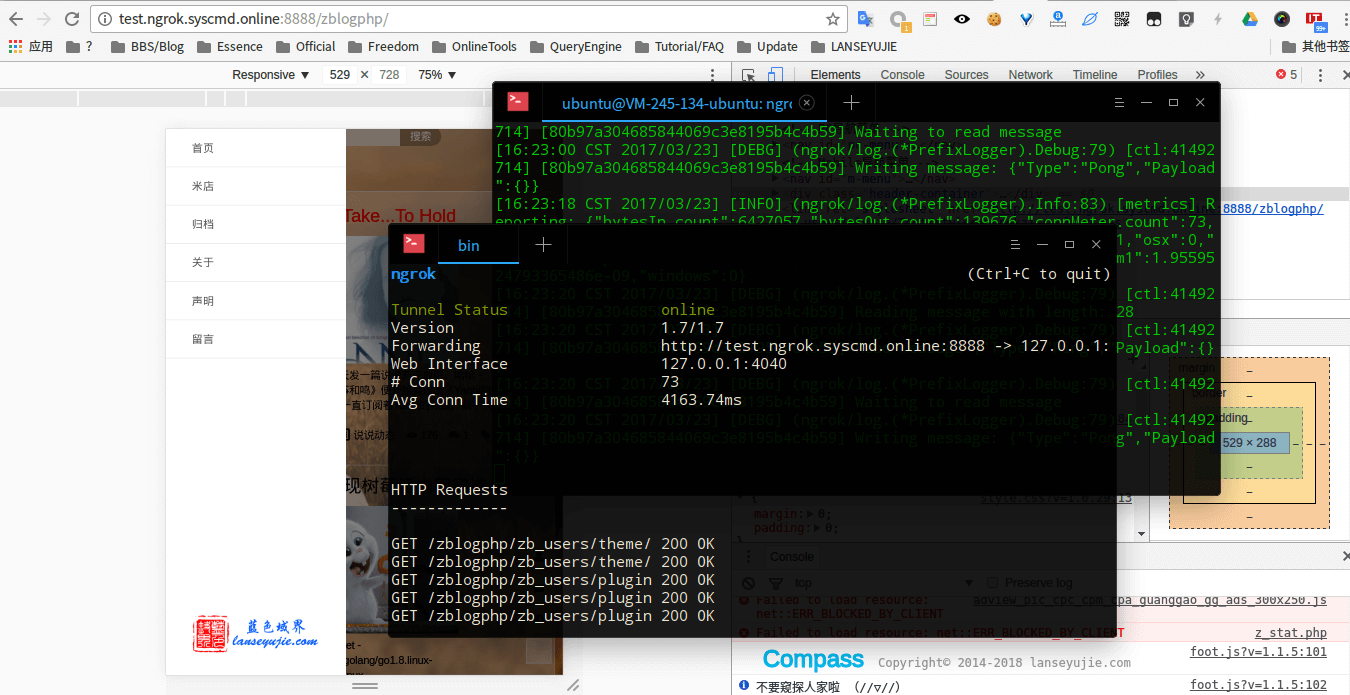Image resolution: width=1350 pixels, height=695 pixels.
Task: Open the Tutorial/FAQ bookmark folder
Action: click(679, 46)
